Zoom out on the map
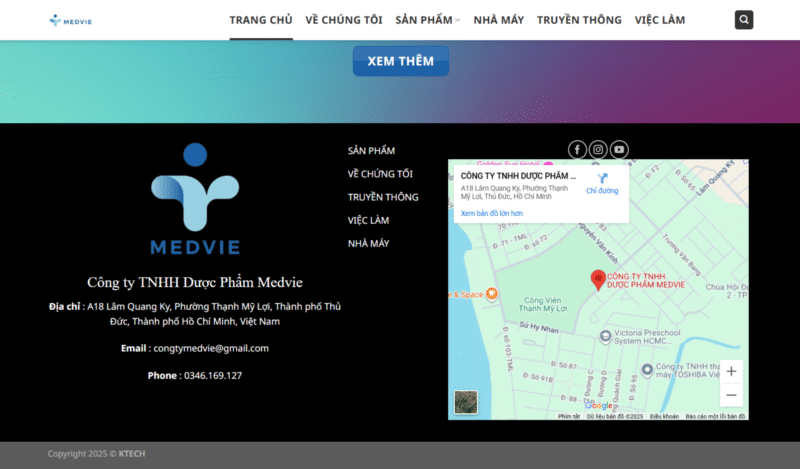The image size is (800, 469). (x=731, y=395)
